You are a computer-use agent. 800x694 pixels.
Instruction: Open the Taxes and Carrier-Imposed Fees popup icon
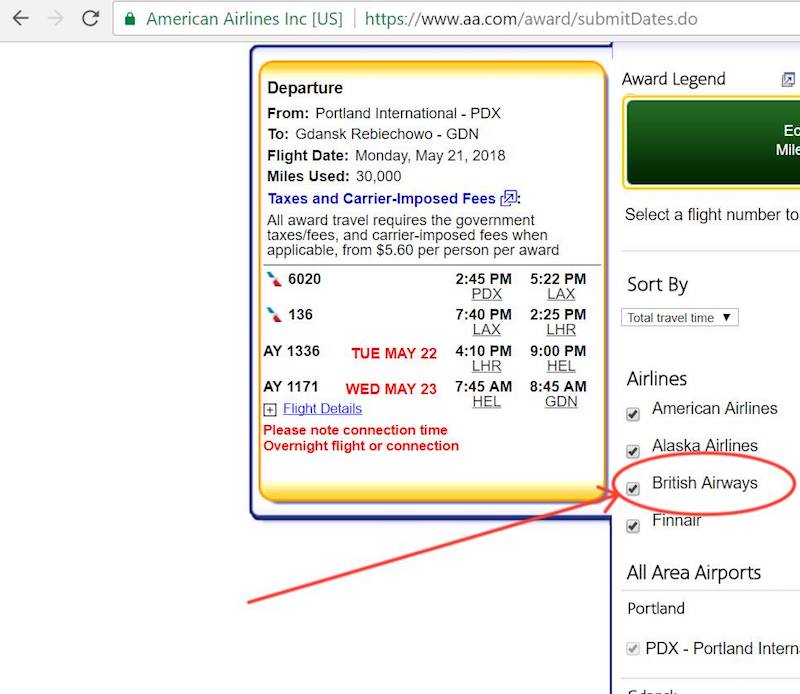[508, 198]
